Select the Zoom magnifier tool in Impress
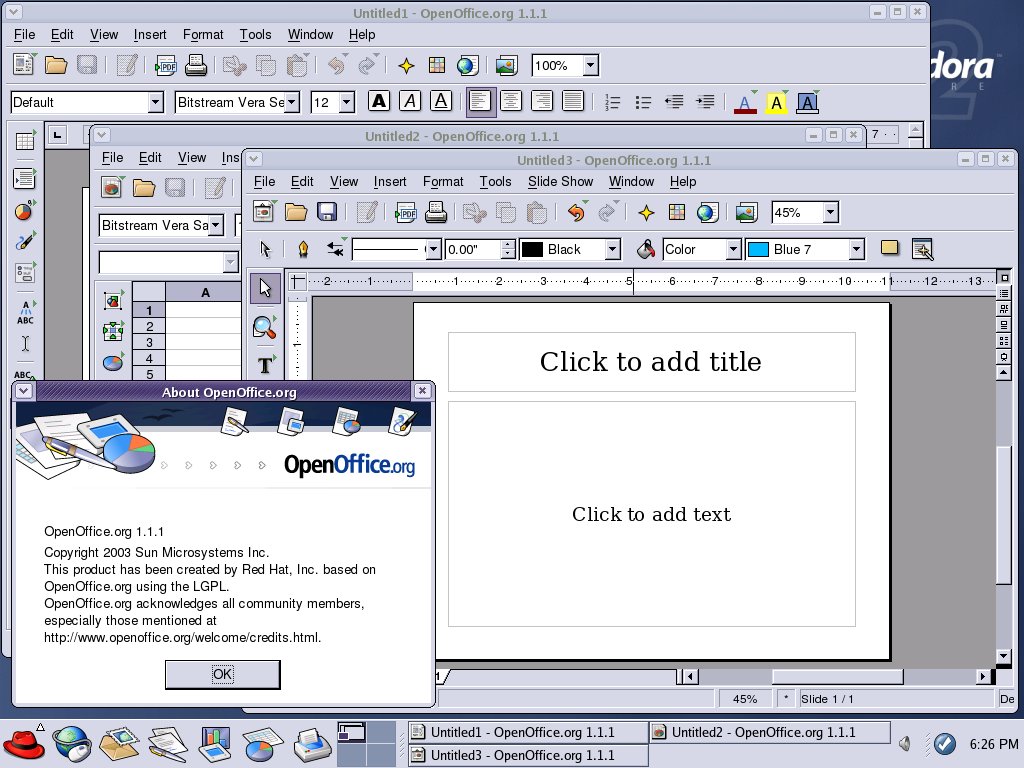Image resolution: width=1024 pixels, height=768 pixels. 264,326
